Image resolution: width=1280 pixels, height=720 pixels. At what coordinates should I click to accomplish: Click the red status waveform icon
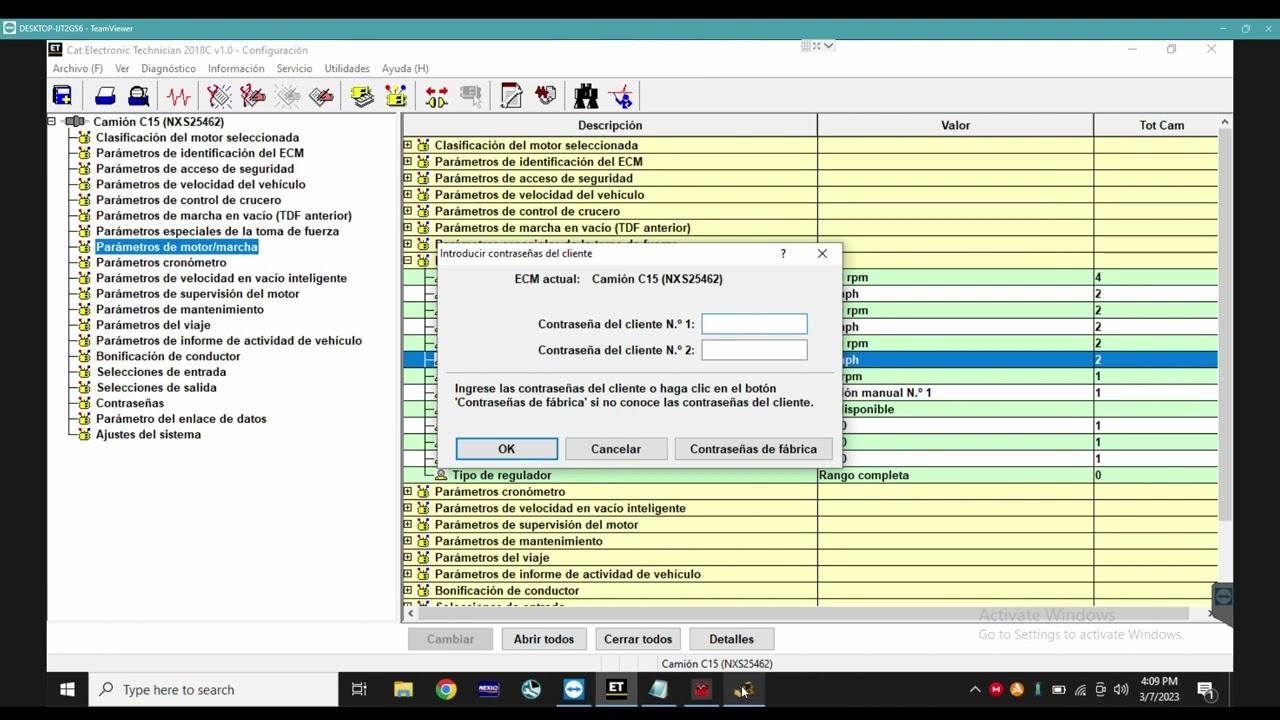point(179,96)
